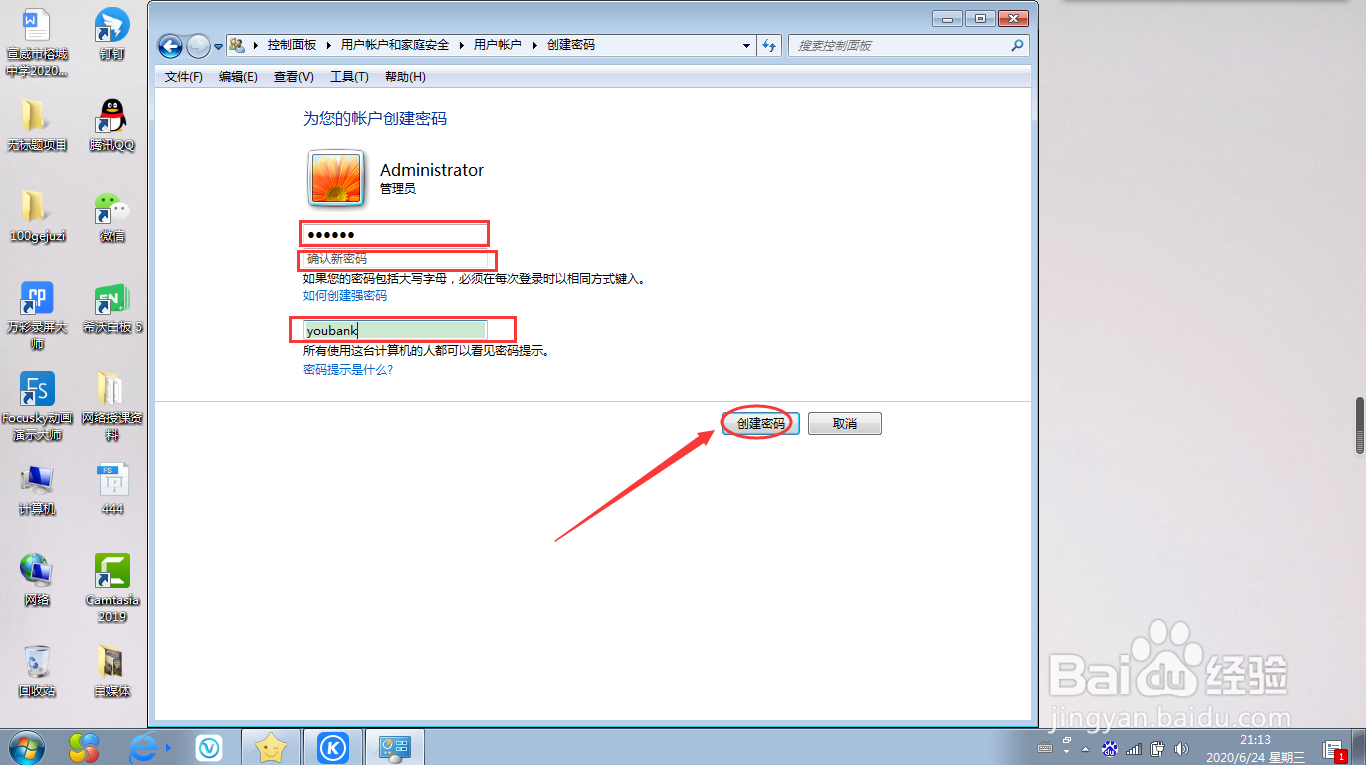Click the blue K taskbar app

333,747
